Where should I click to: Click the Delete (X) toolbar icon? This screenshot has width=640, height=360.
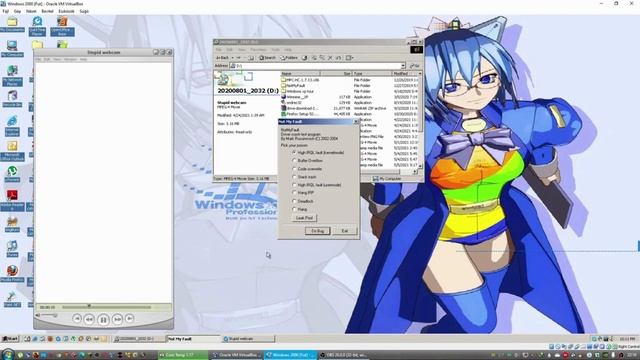(330, 58)
